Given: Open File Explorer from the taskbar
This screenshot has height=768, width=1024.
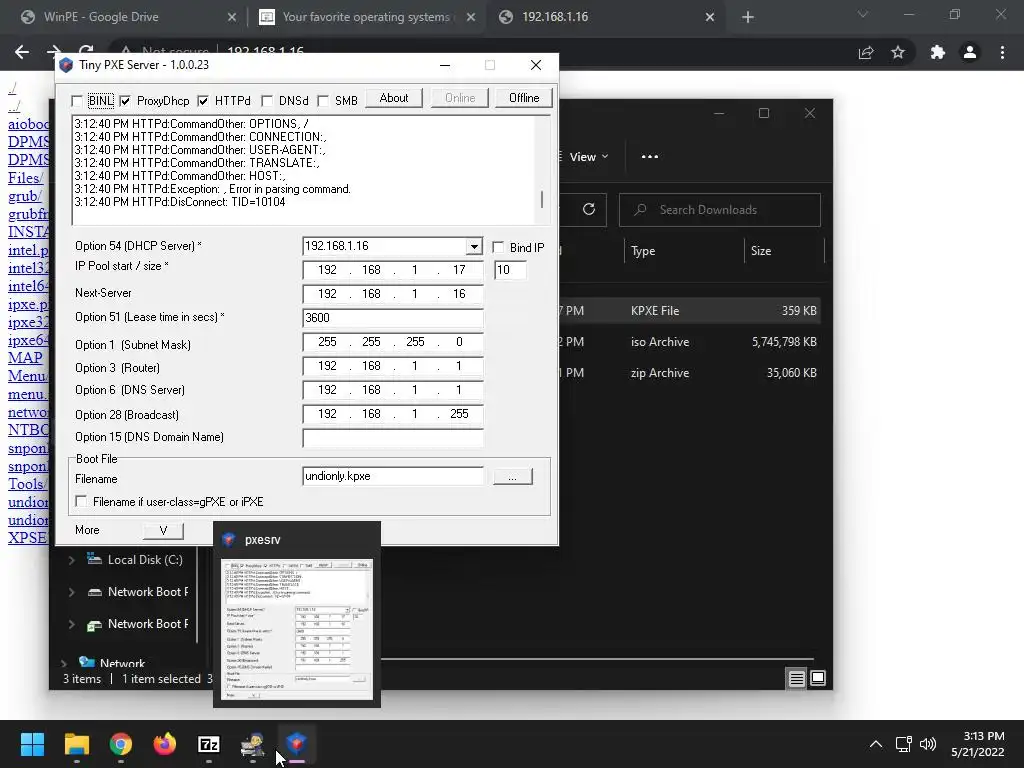Looking at the screenshot, I should [76, 744].
